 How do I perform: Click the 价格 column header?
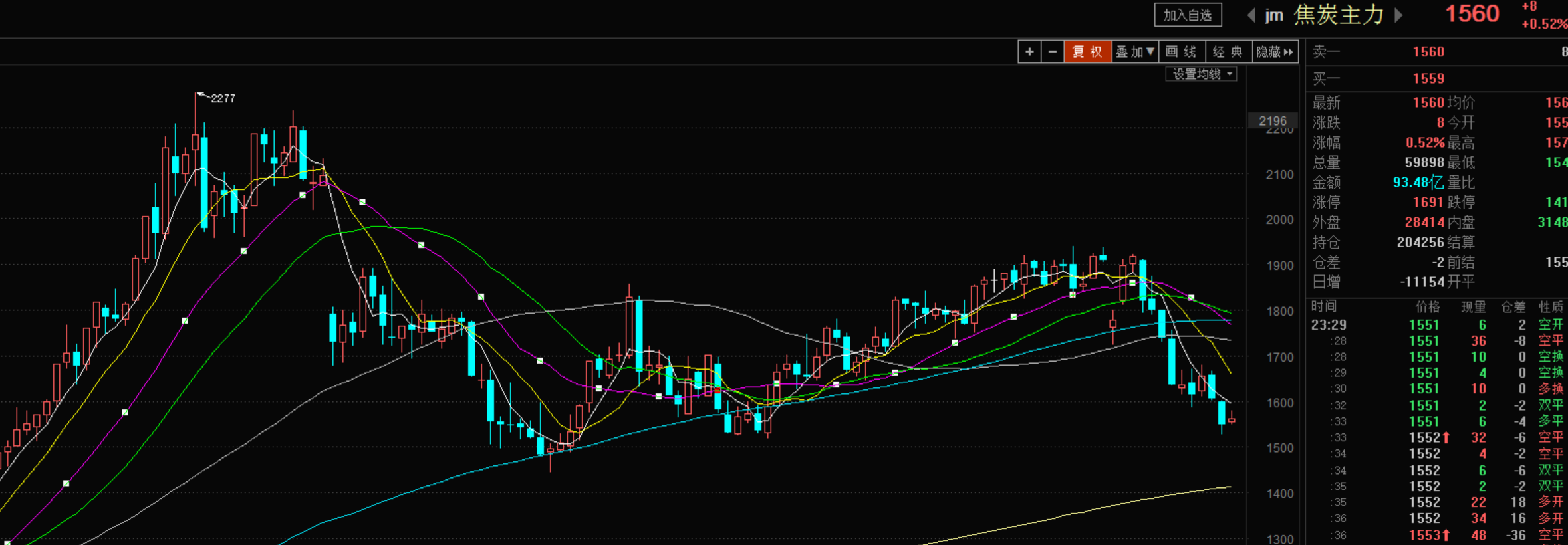[x=1427, y=307]
